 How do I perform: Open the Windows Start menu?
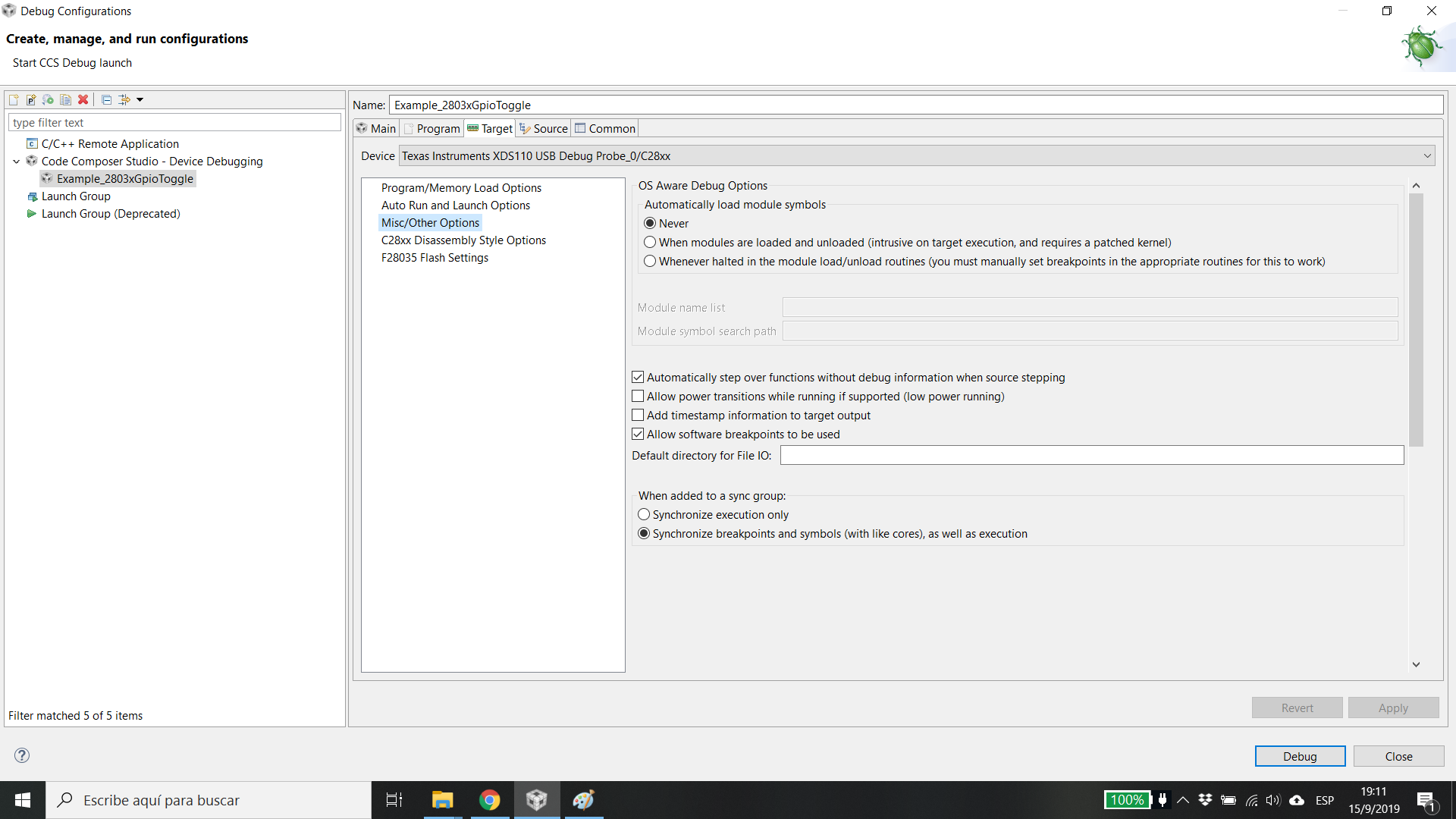tap(23, 800)
